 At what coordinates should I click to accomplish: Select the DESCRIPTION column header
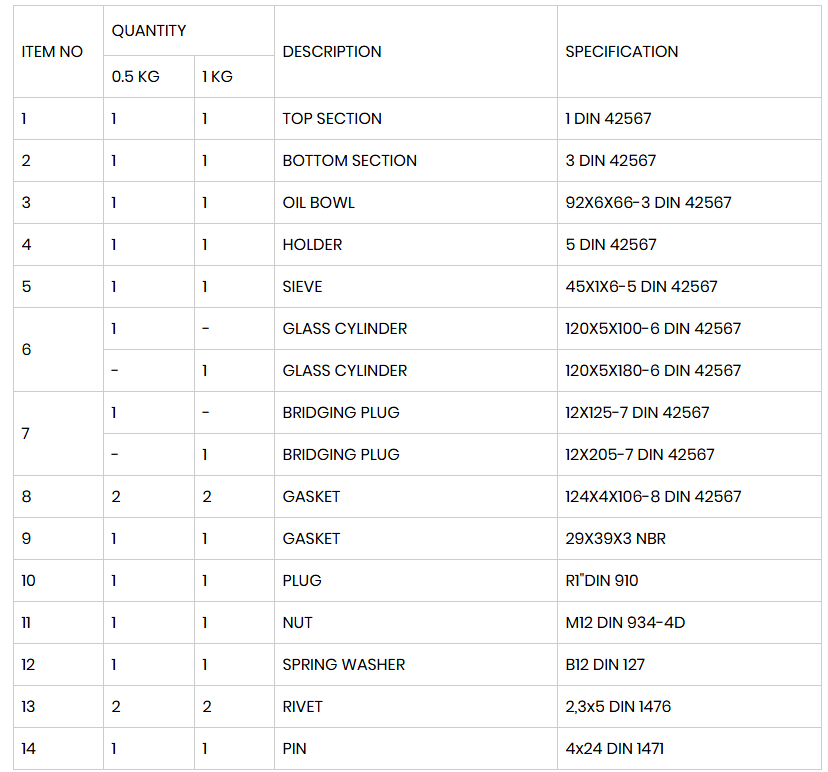pyautogui.click(x=332, y=52)
